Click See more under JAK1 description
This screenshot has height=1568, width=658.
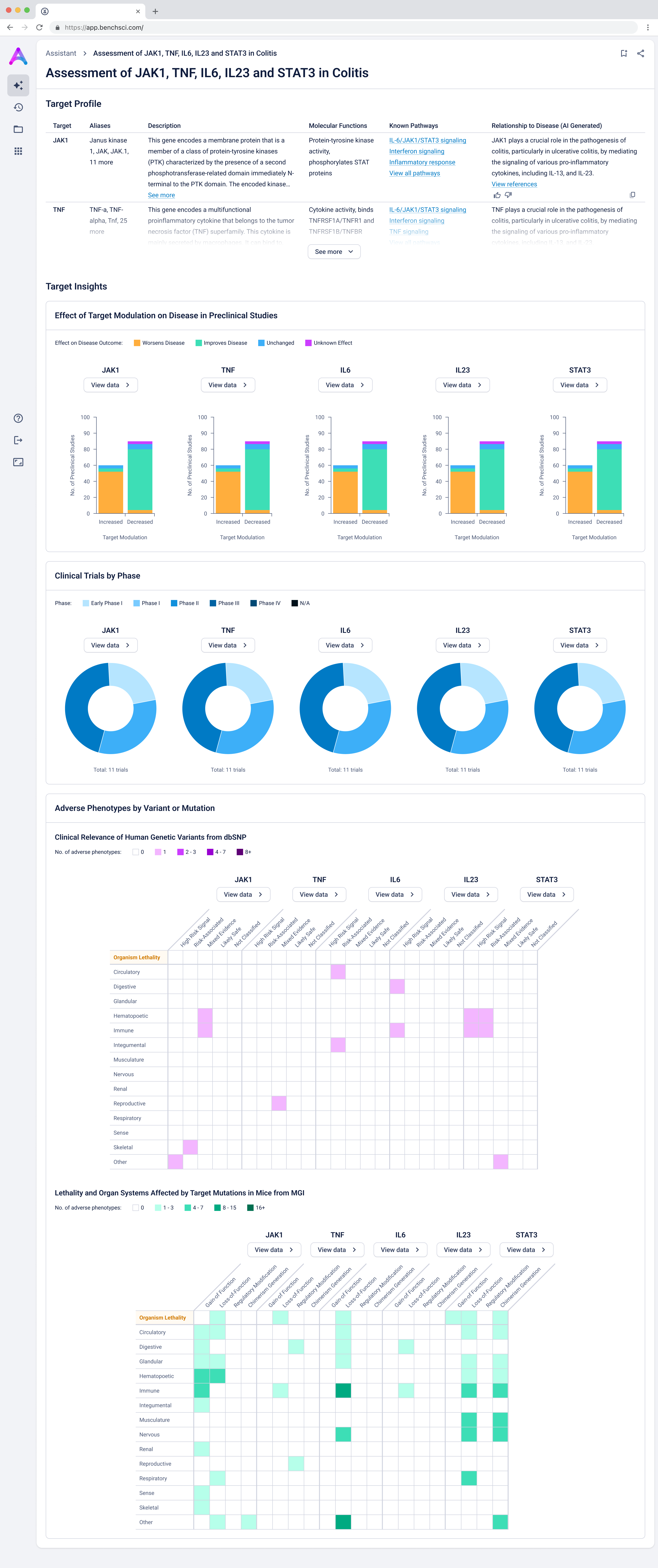coord(162,195)
